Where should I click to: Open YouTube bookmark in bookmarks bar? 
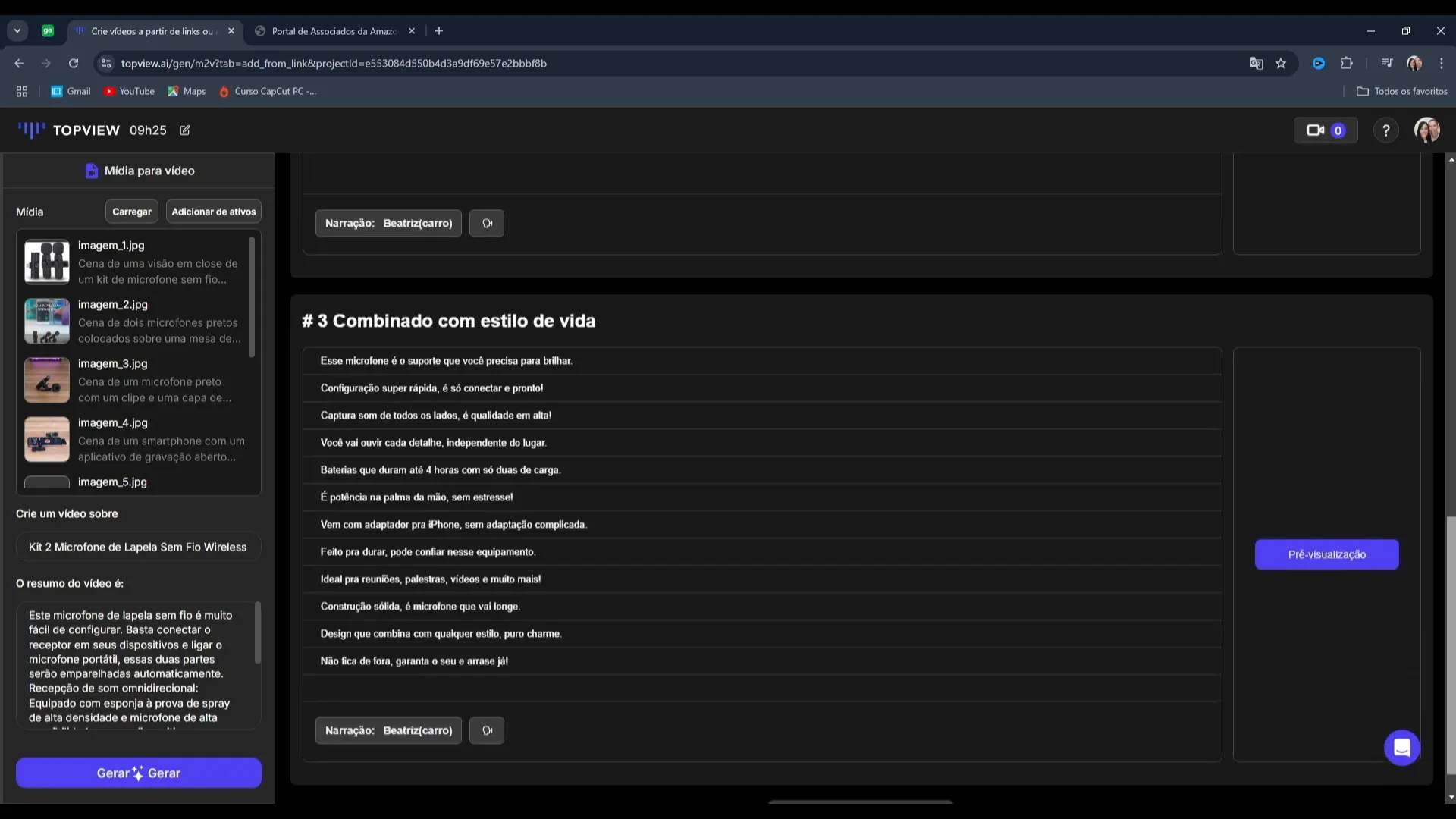129,91
